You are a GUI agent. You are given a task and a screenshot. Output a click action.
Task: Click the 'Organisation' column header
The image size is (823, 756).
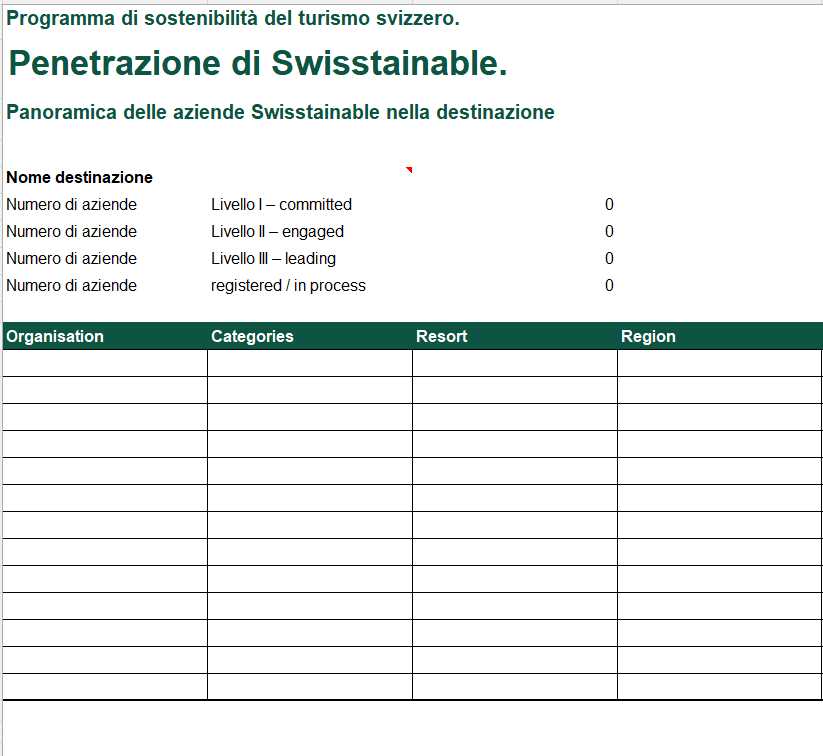pyautogui.click(x=105, y=337)
